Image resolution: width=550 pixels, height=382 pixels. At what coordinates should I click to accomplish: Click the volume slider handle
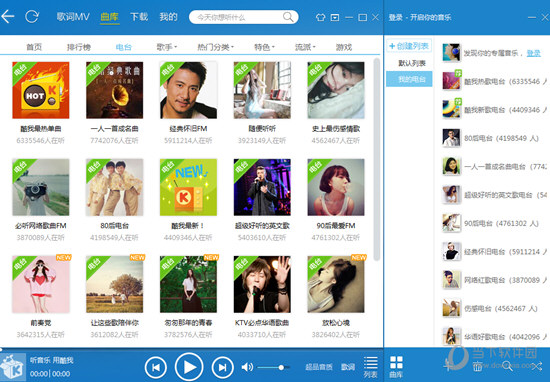[281, 367]
